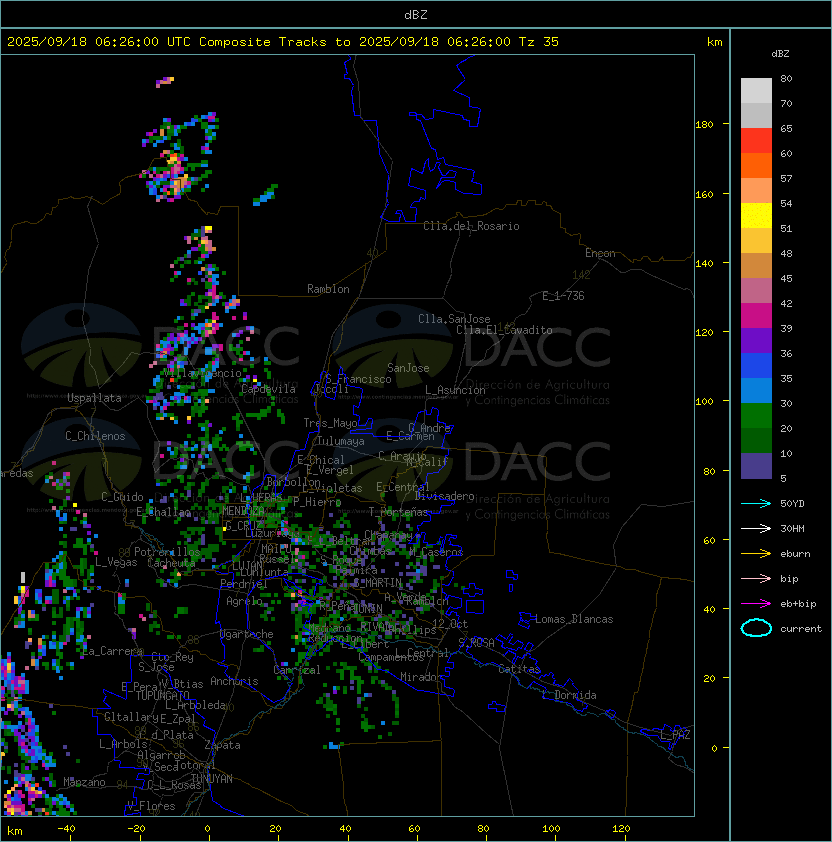Click the Tres_Mayo map label
The image size is (832, 842).
(330, 423)
